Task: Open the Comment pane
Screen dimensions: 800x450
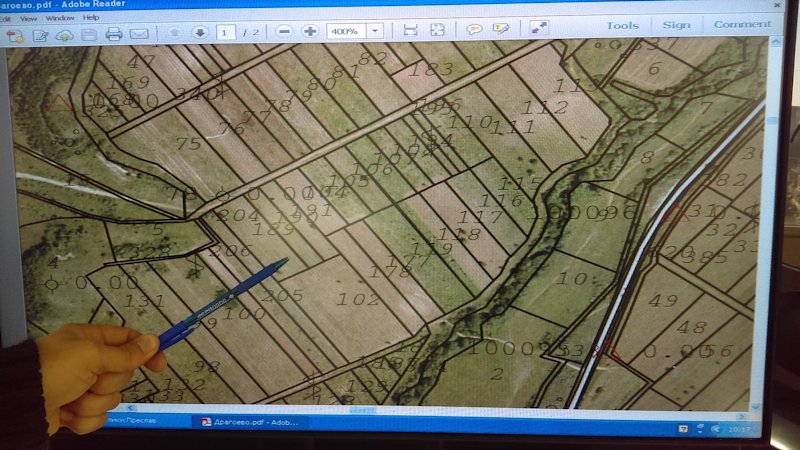Action: coord(742,24)
